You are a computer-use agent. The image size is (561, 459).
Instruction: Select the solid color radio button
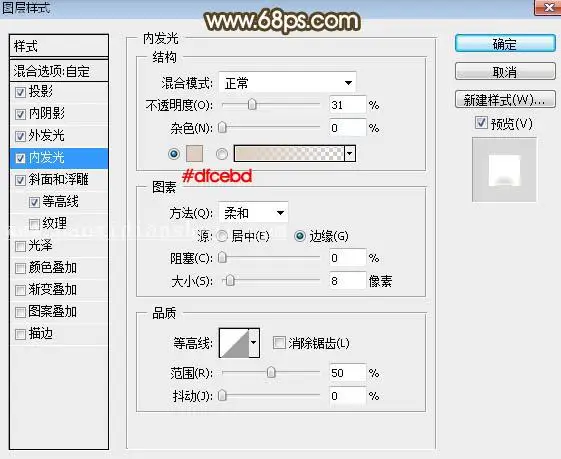(x=174, y=154)
